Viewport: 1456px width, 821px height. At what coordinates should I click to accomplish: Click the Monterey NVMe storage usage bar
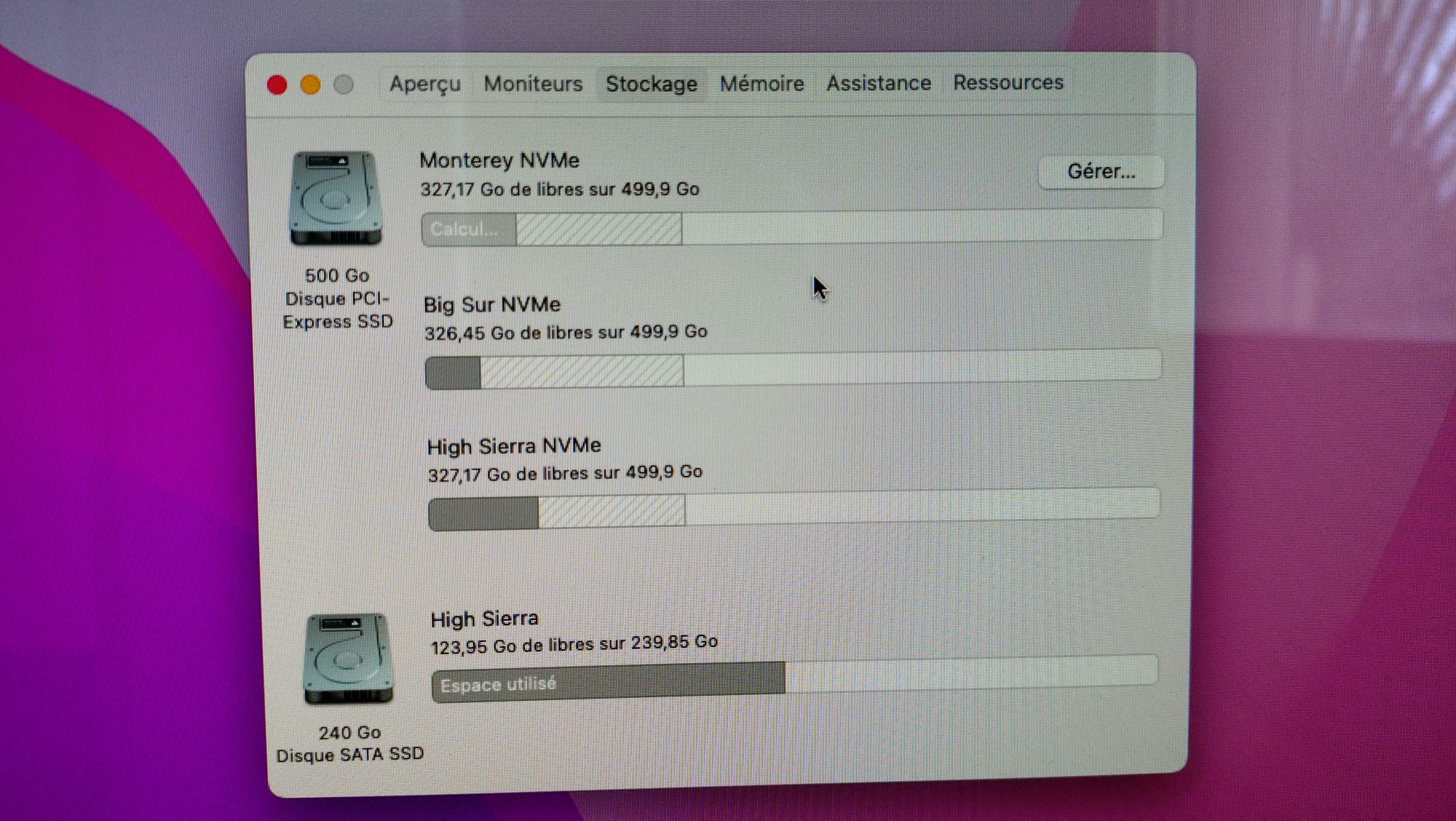point(791,227)
